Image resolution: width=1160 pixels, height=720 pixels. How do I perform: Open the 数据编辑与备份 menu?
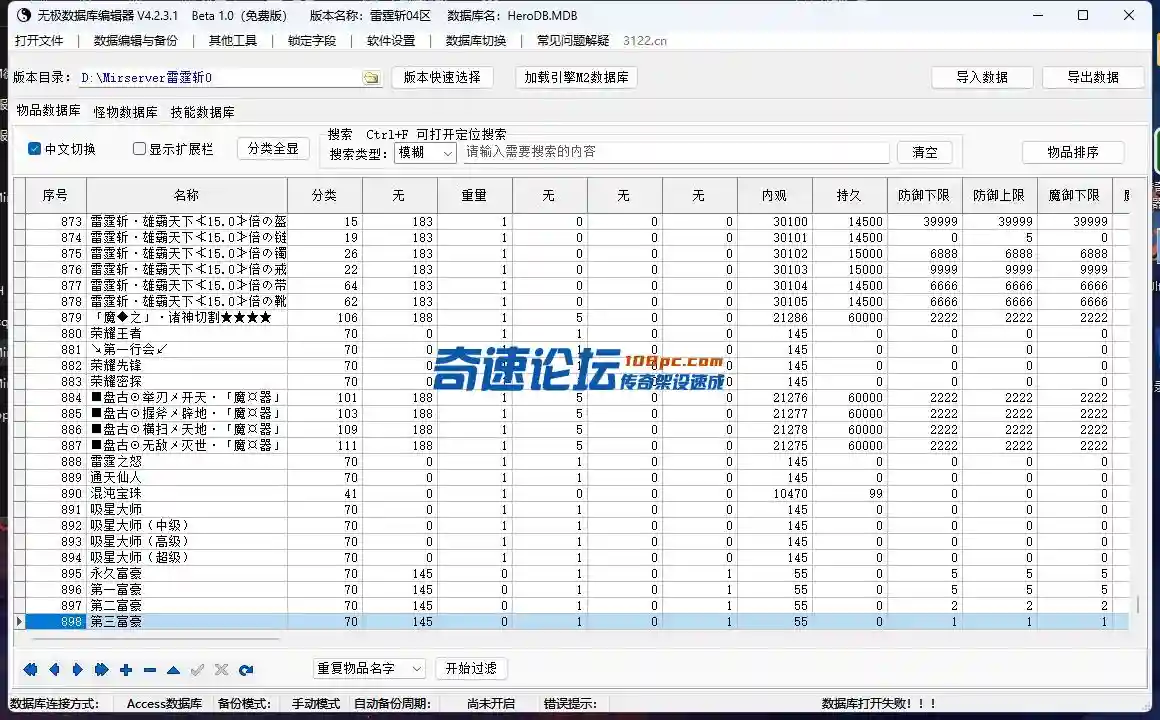135,41
